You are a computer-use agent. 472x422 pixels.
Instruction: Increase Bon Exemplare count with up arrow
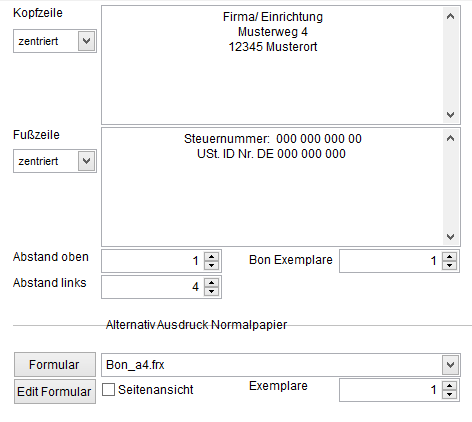pos(450,257)
